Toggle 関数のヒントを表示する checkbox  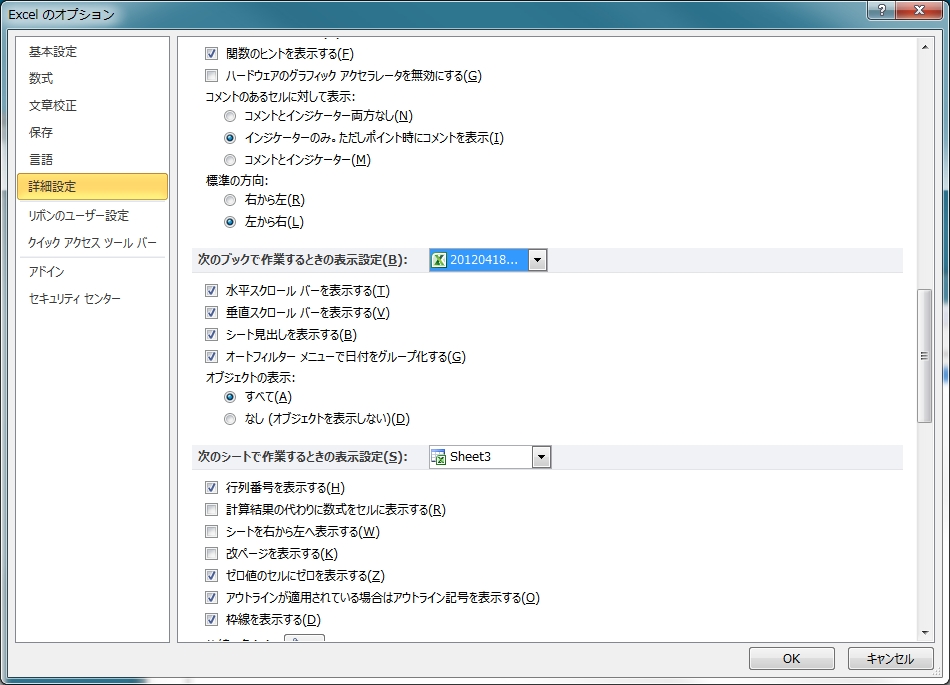[211, 53]
